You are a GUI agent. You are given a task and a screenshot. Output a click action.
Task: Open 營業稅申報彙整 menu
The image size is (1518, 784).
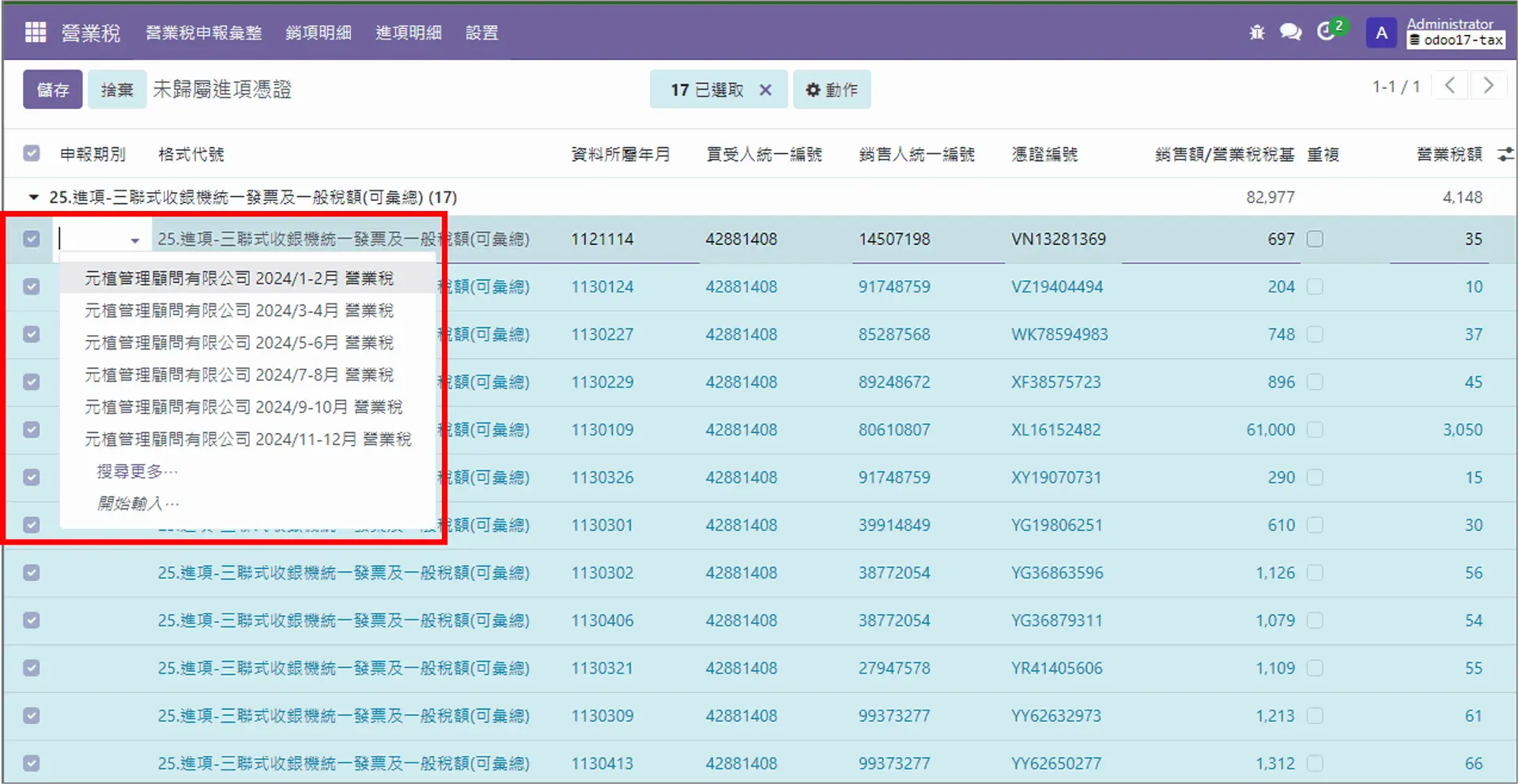(204, 33)
